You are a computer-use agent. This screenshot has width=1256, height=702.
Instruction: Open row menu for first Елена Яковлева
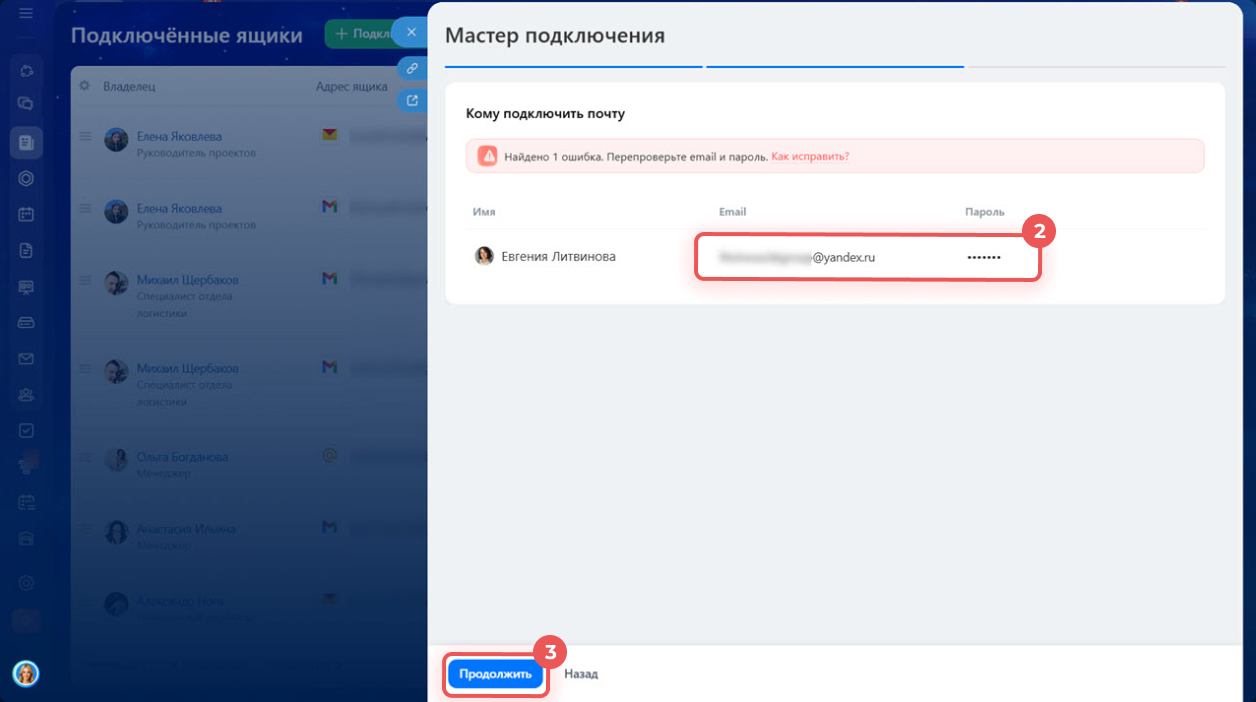(x=85, y=136)
